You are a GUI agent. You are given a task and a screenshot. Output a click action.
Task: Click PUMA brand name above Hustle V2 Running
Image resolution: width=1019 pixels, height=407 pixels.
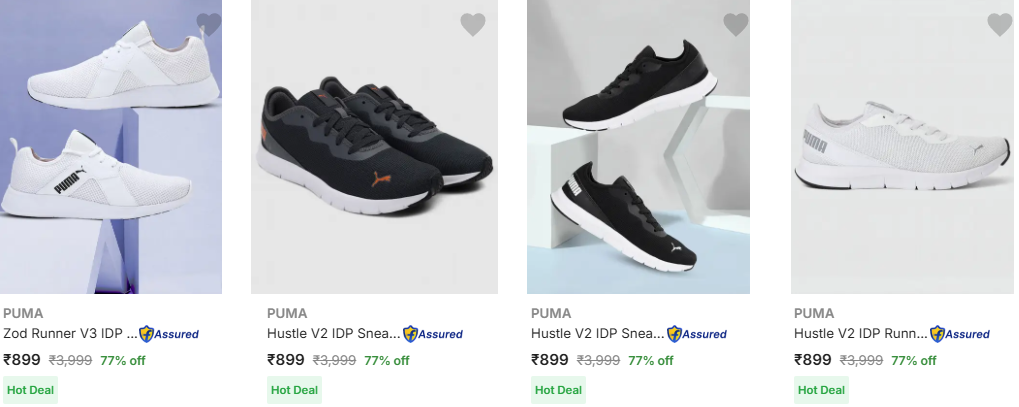(814, 313)
